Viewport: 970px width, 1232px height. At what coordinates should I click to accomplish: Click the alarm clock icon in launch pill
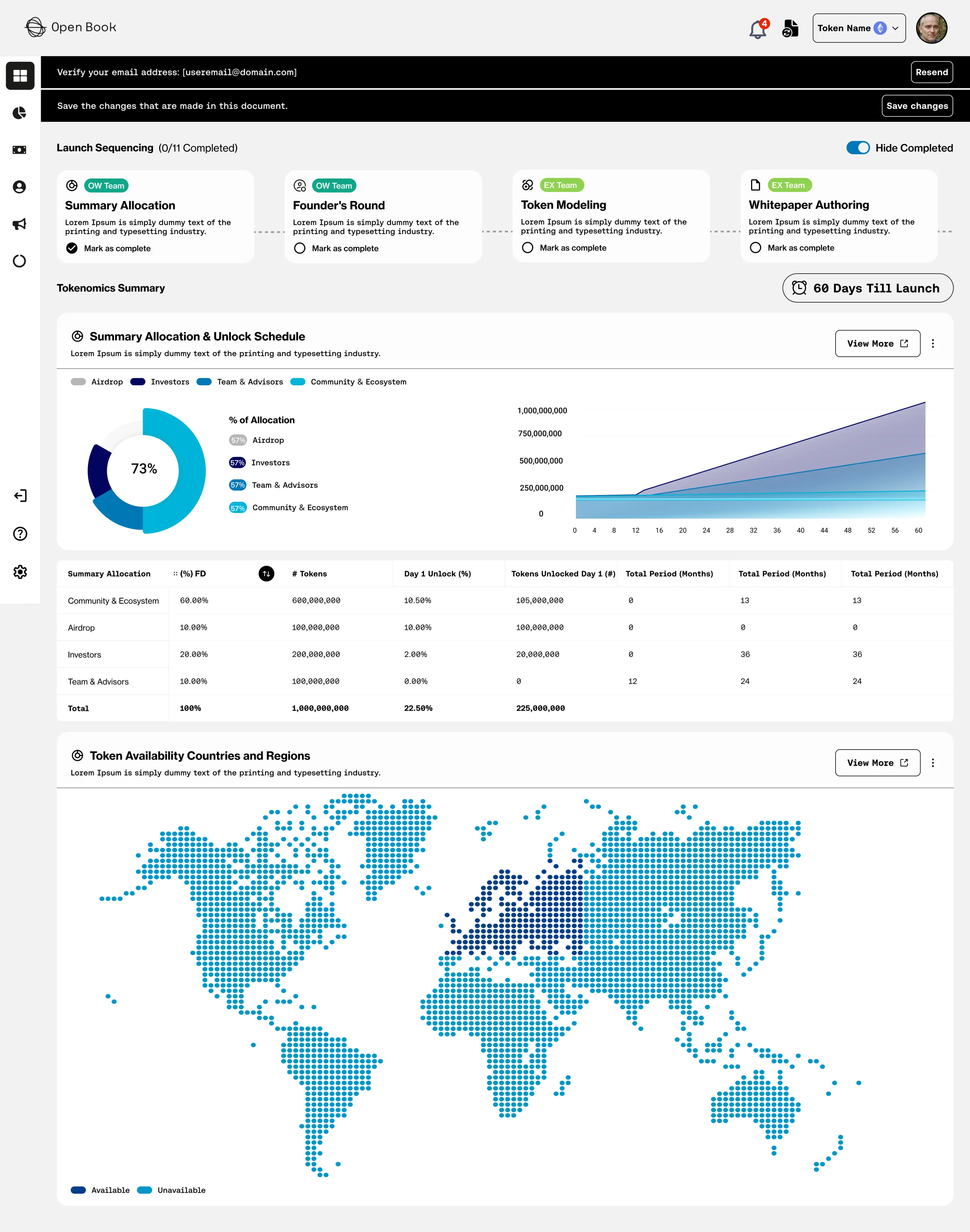(799, 288)
